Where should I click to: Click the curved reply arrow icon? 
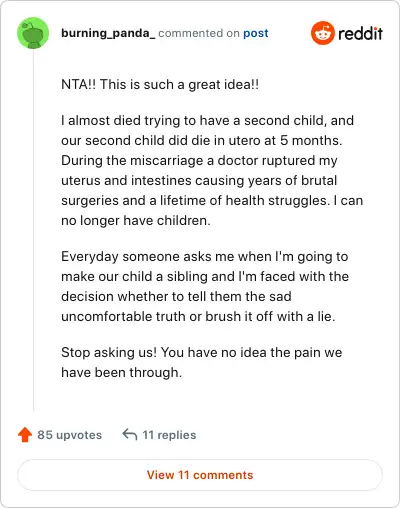tap(130, 434)
